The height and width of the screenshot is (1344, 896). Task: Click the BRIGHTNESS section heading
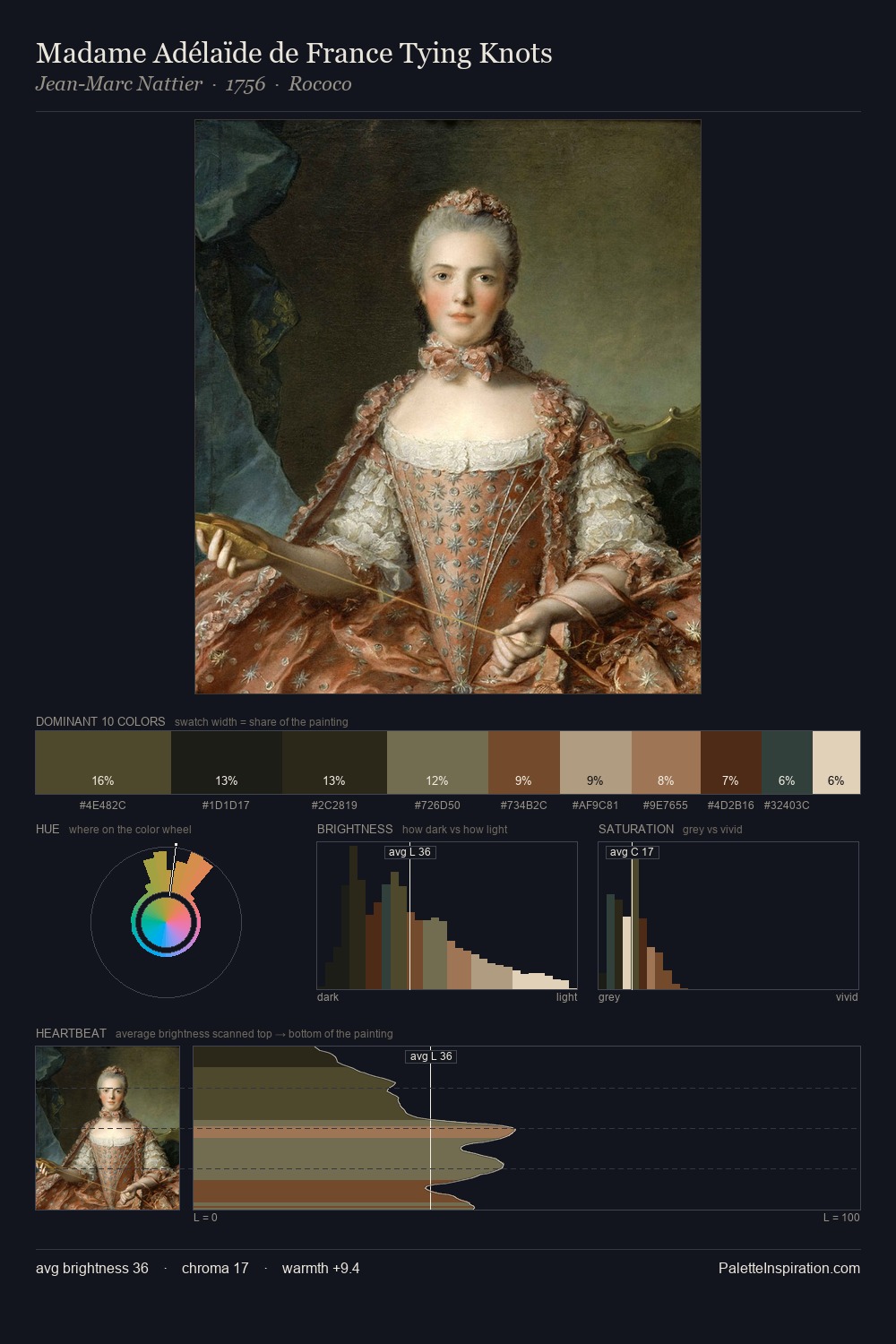point(355,829)
